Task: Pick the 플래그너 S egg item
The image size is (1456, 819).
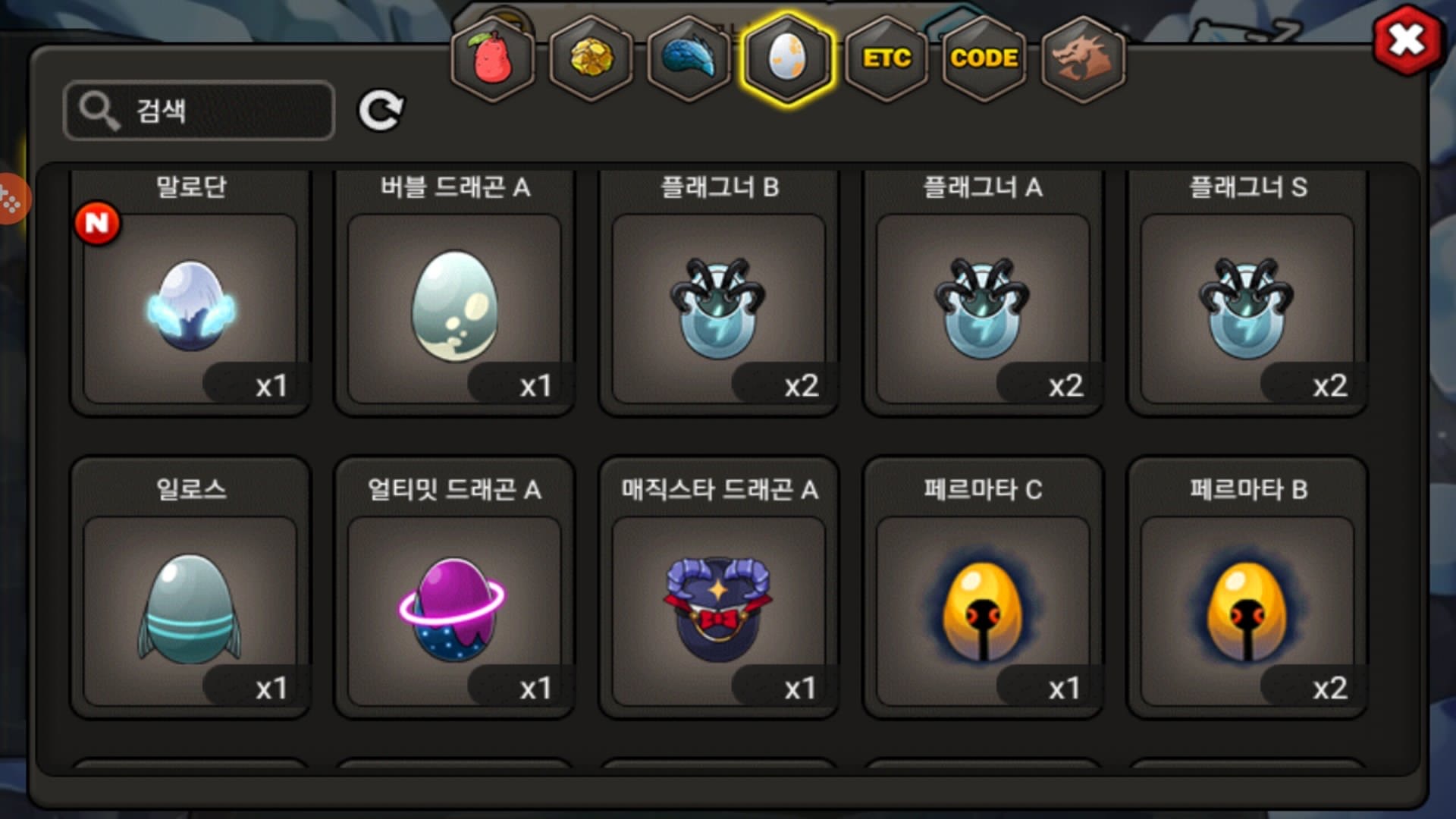Action: (1247, 293)
